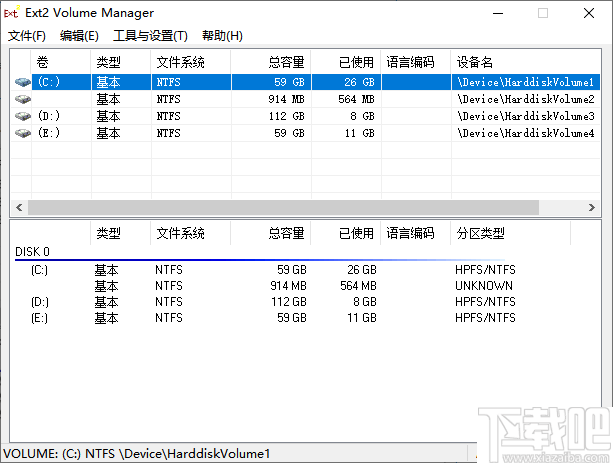Click the status bar VOLUME: (C:) text

click(136, 454)
